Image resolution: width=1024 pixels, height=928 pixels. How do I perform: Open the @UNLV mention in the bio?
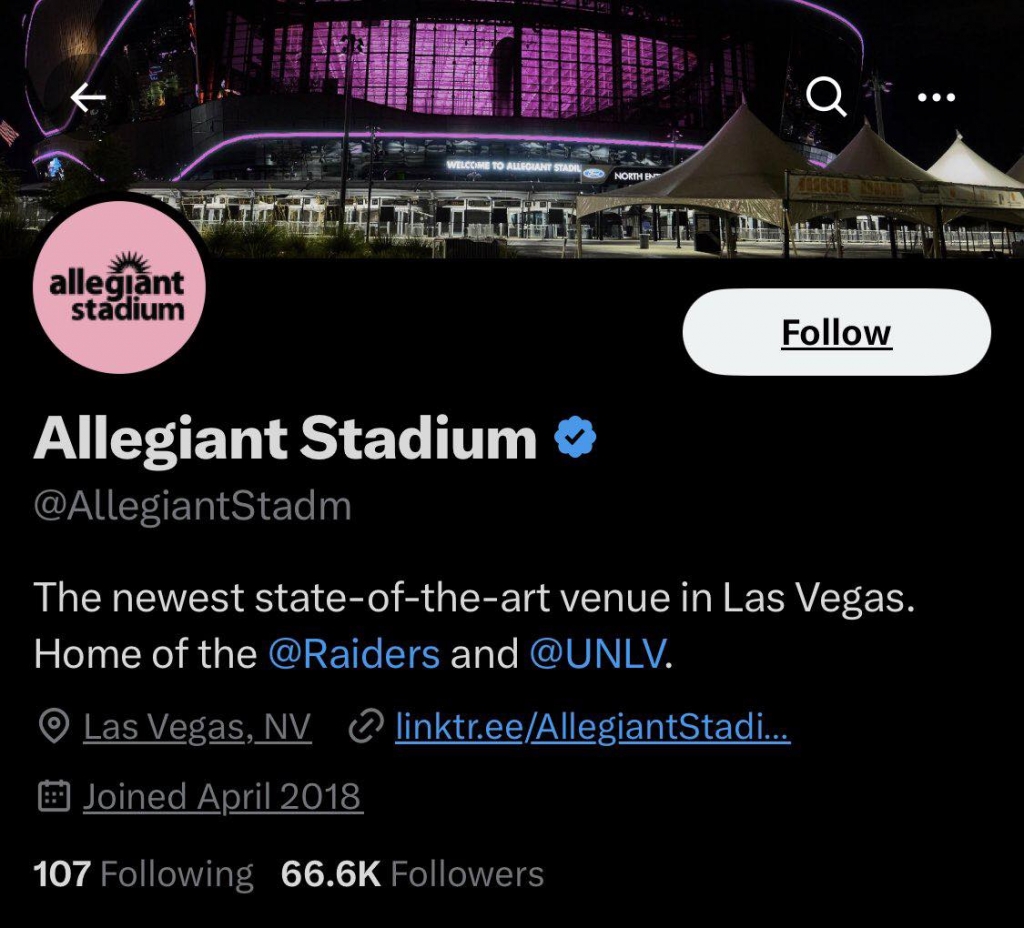(596, 654)
